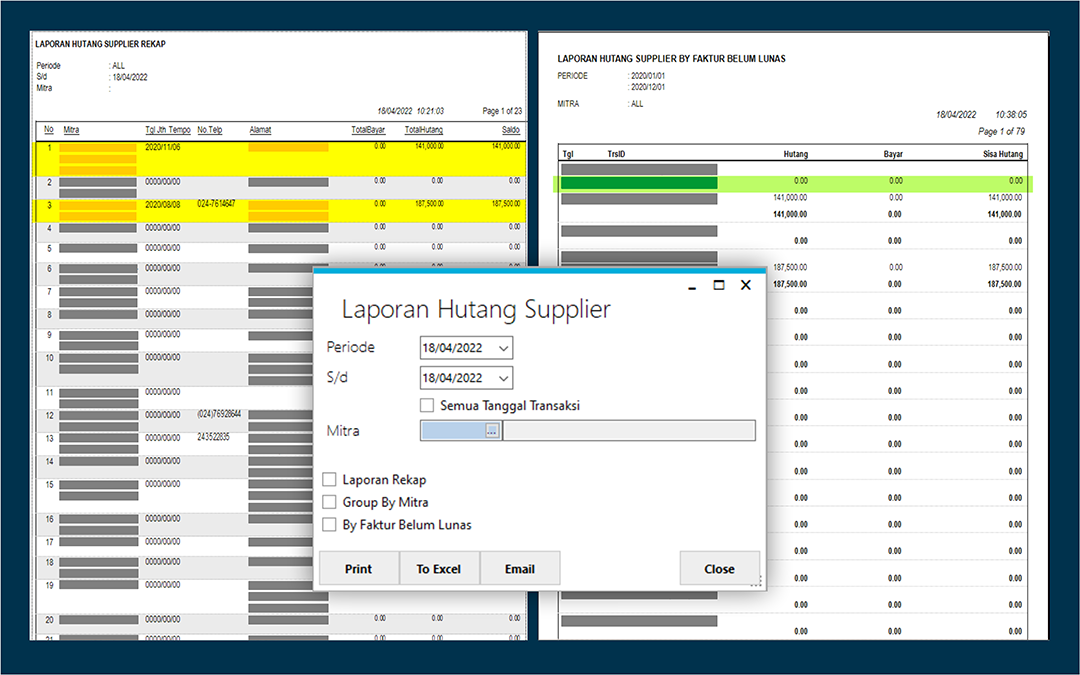This screenshot has width=1080, height=675.
Task: Click the green highlighted row in faktur report
Action: coord(793,182)
